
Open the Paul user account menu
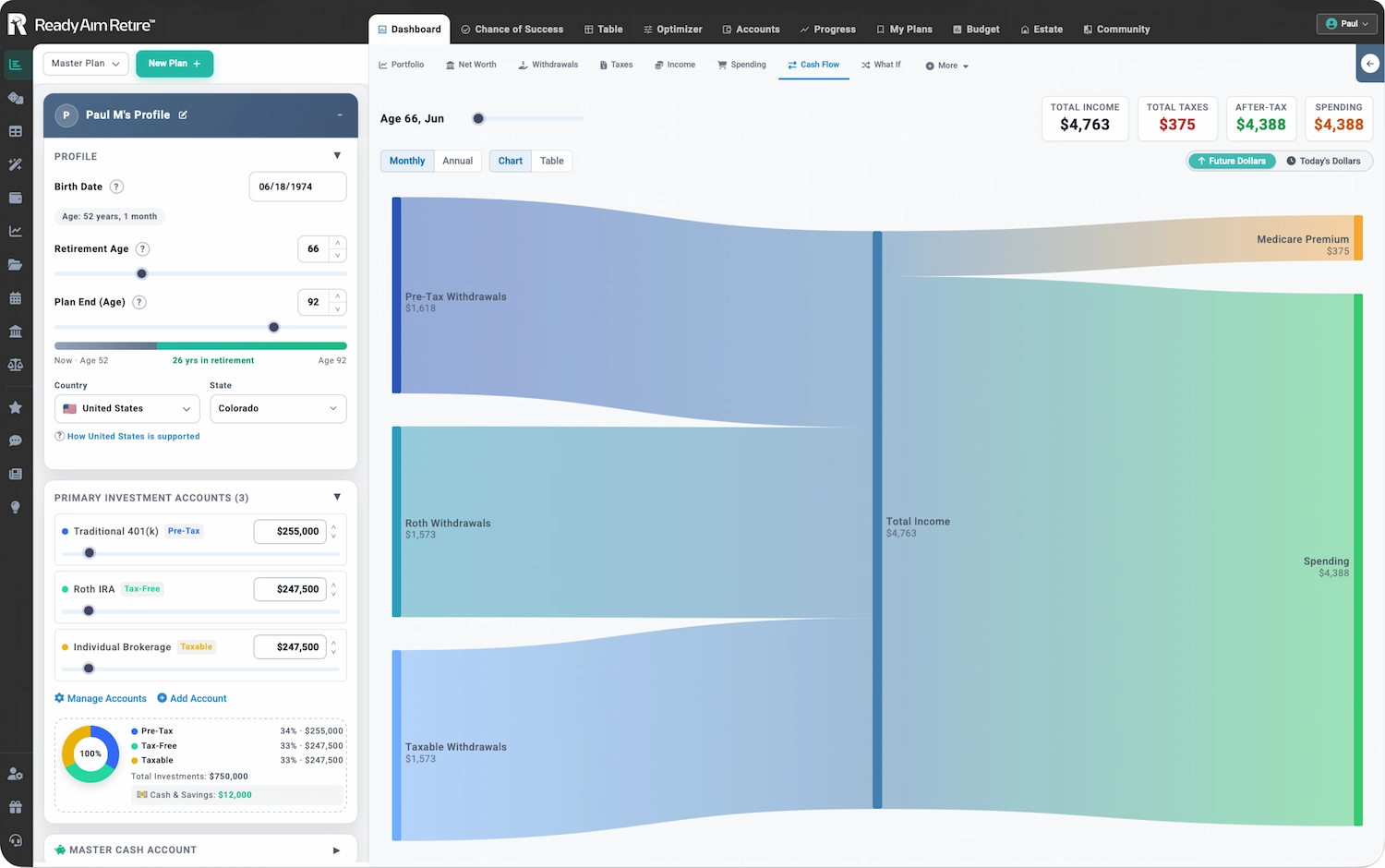pos(1347,24)
